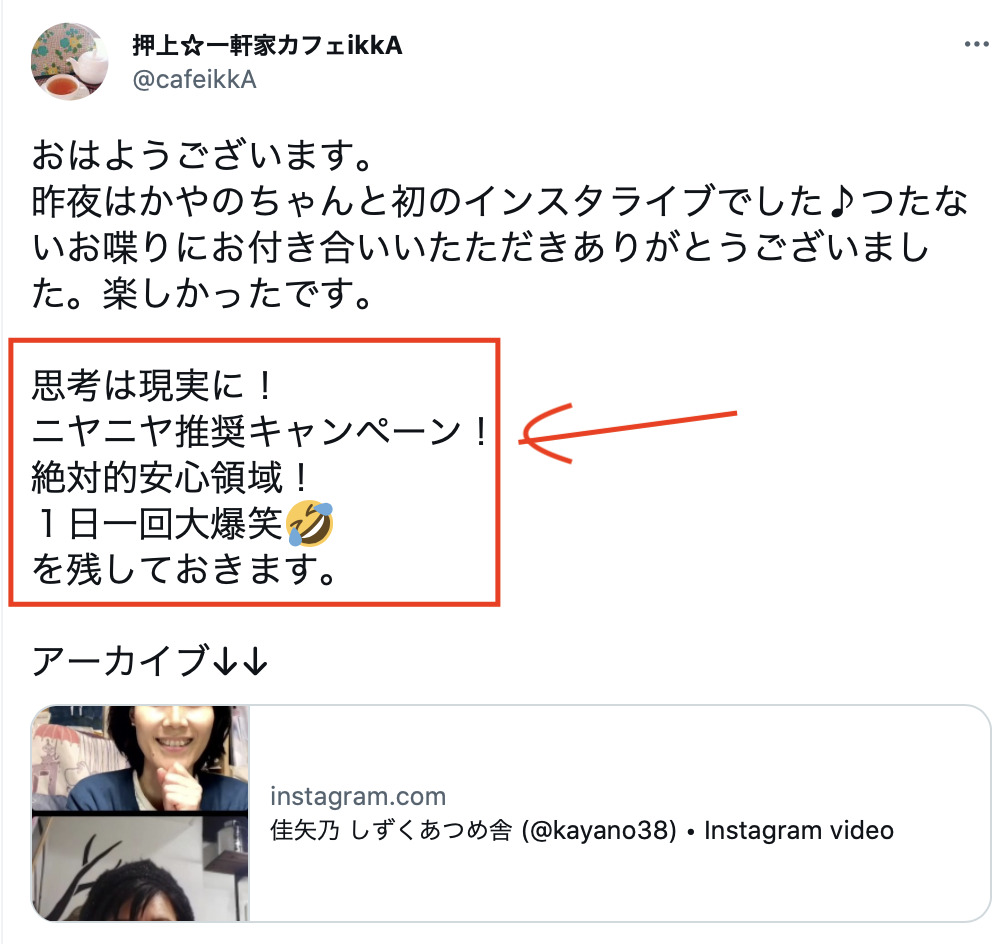This screenshot has height=944, width=1006.
Task: Open 佳矢乃 しずくあつめ舎 Instagram video title
Action: click(x=581, y=830)
